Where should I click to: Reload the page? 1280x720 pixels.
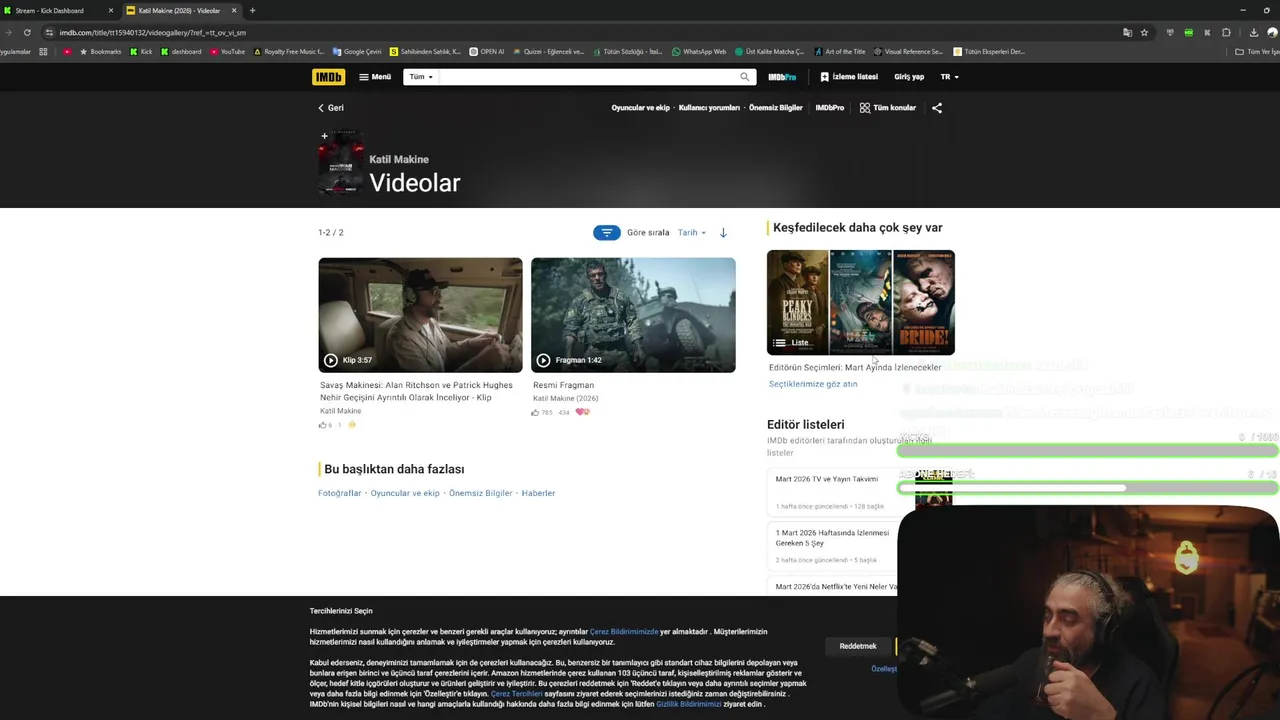[x=27, y=32]
